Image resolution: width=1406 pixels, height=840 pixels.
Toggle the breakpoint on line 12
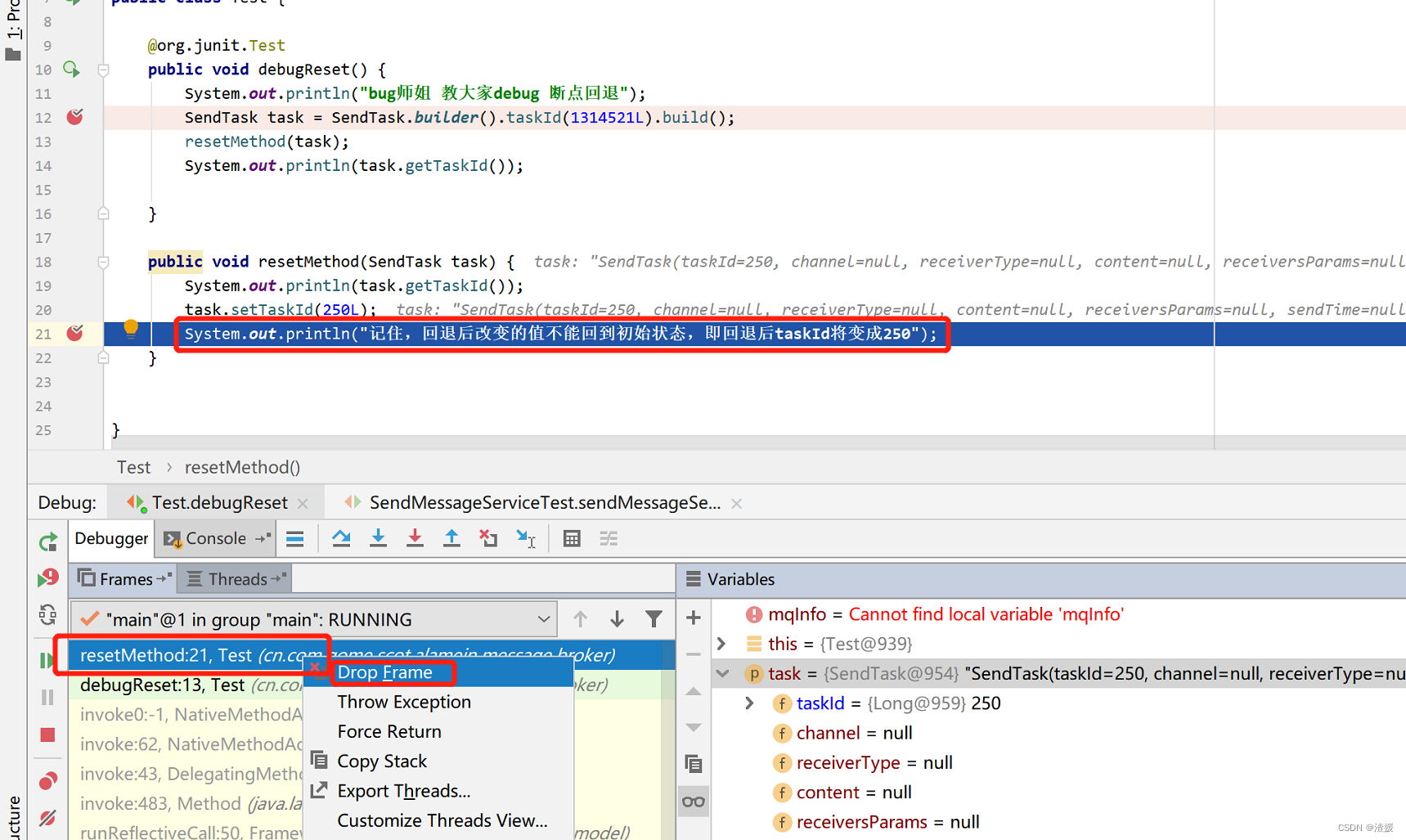(x=74, y=117)
